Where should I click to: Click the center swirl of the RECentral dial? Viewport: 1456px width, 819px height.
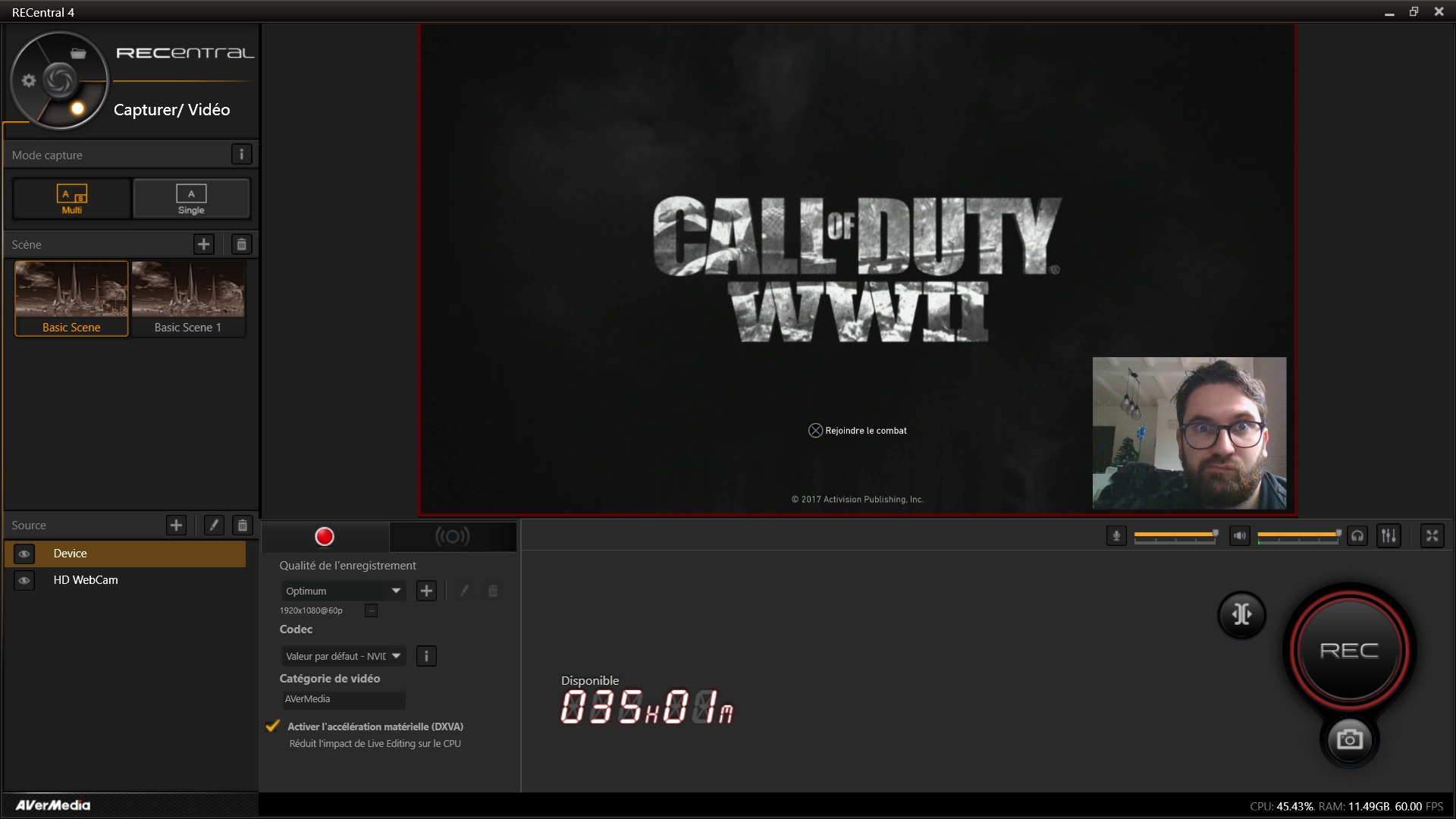coord(59,80)
